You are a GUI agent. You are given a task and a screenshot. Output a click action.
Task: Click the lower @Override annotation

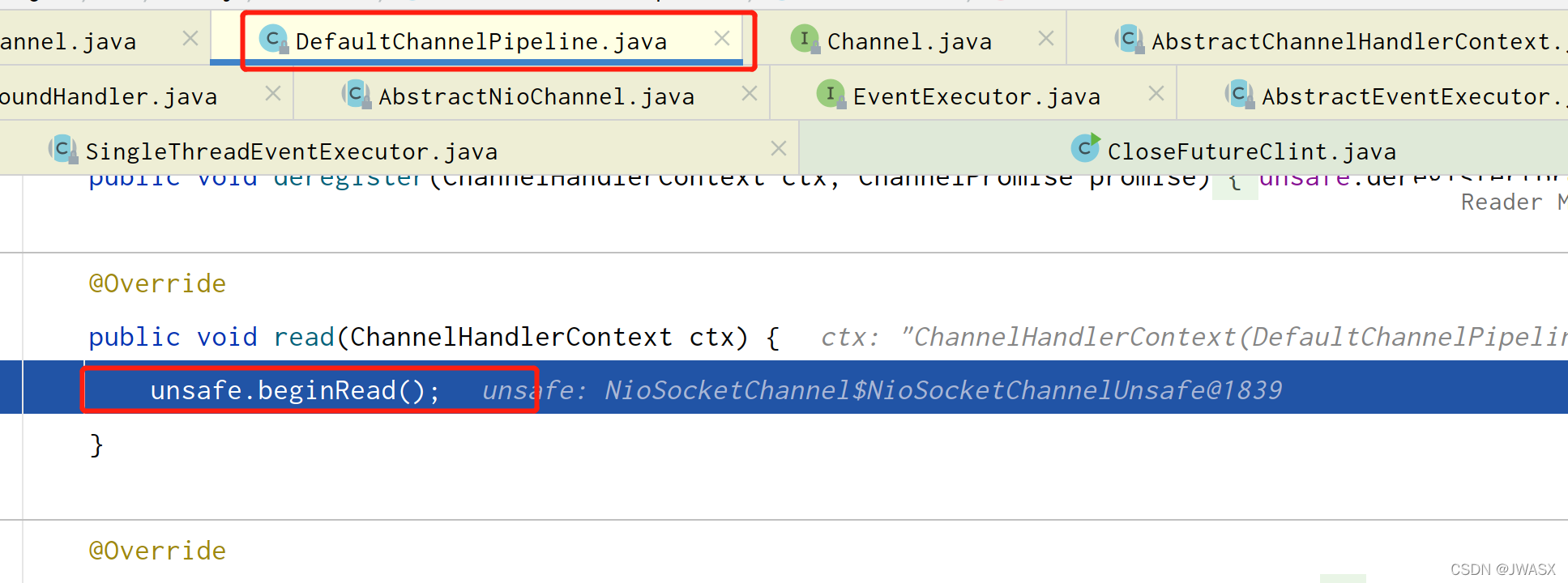[x=157, y=551]
